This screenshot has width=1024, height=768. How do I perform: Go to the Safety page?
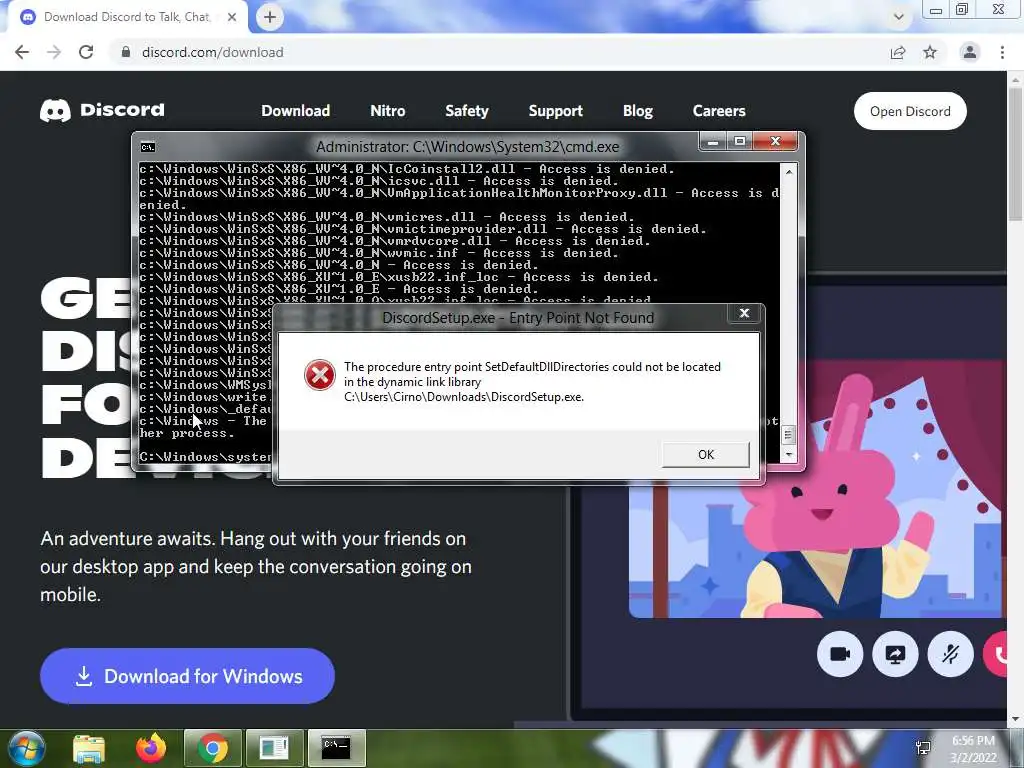467,111
